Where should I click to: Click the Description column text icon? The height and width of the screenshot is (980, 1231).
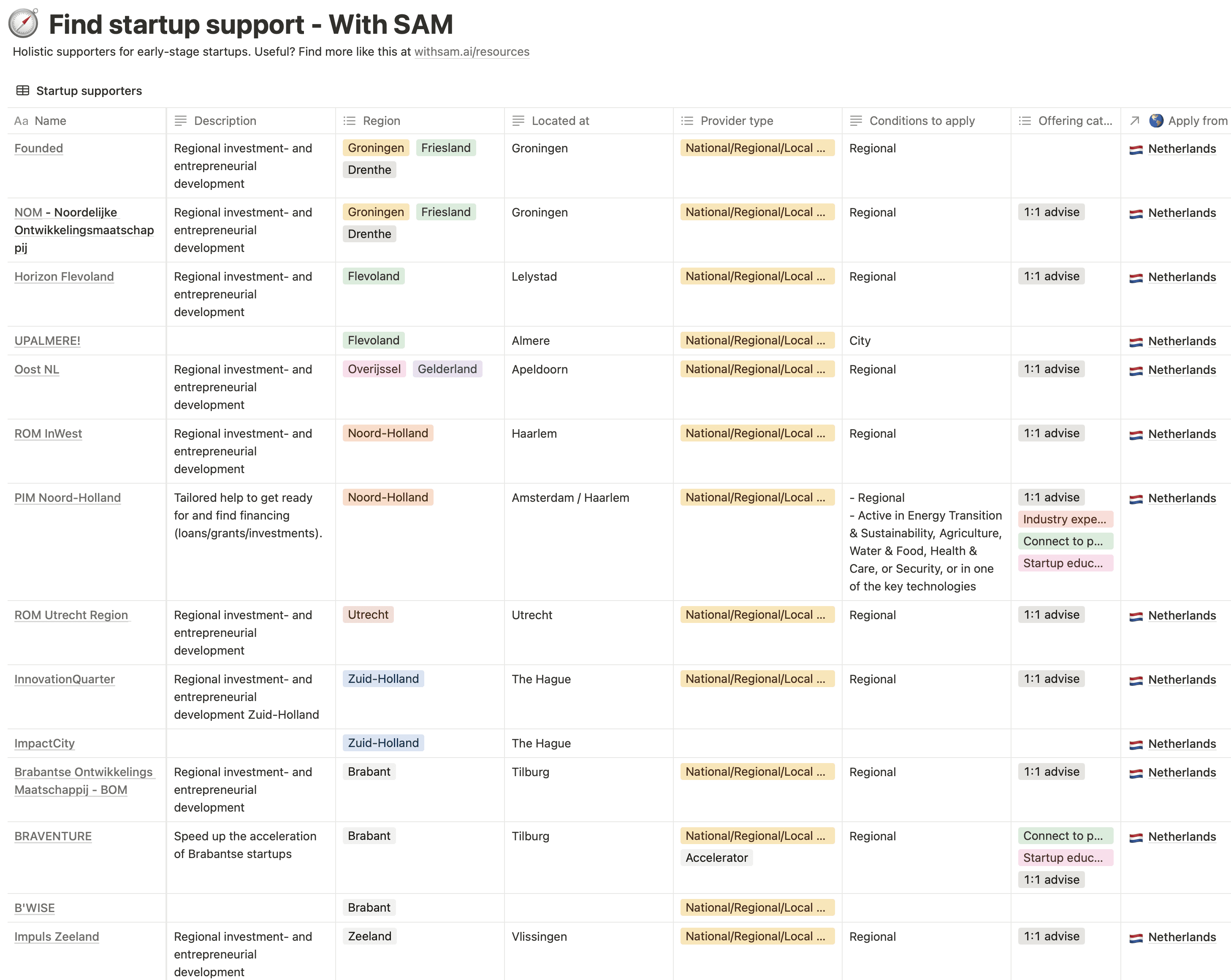(180, 120)
